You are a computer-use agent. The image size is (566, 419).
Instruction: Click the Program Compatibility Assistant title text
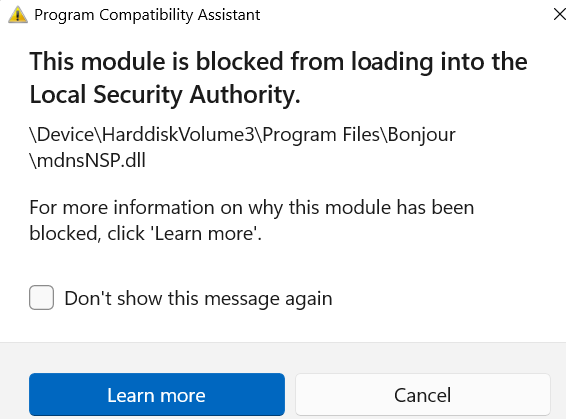pos(147,15)
